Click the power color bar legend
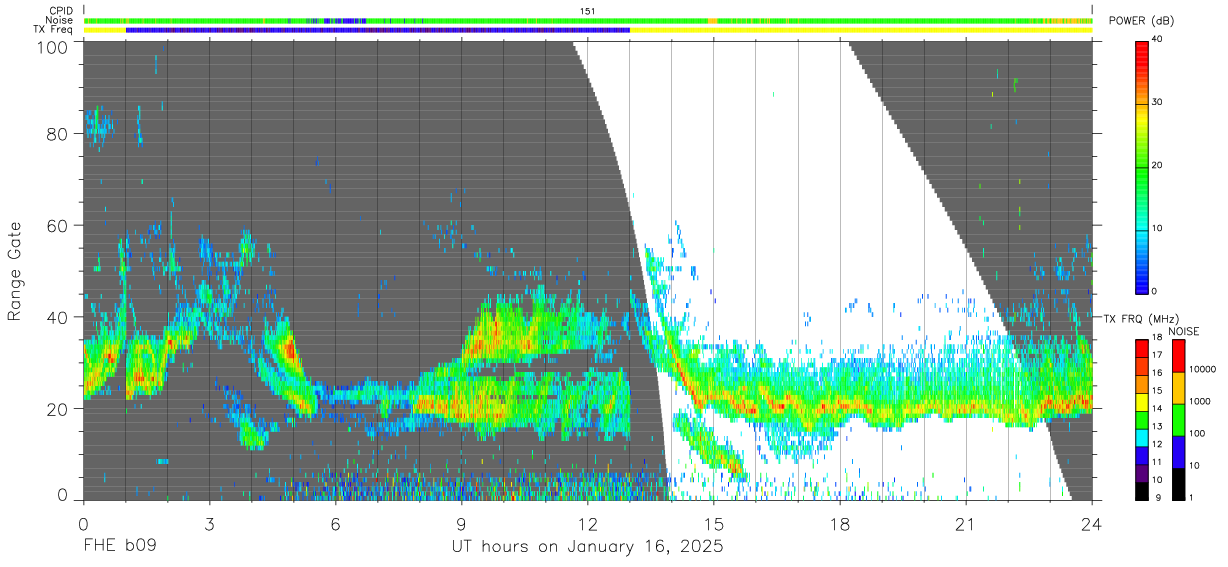This screenshot has height=567, width=1228. point(1141,166)
